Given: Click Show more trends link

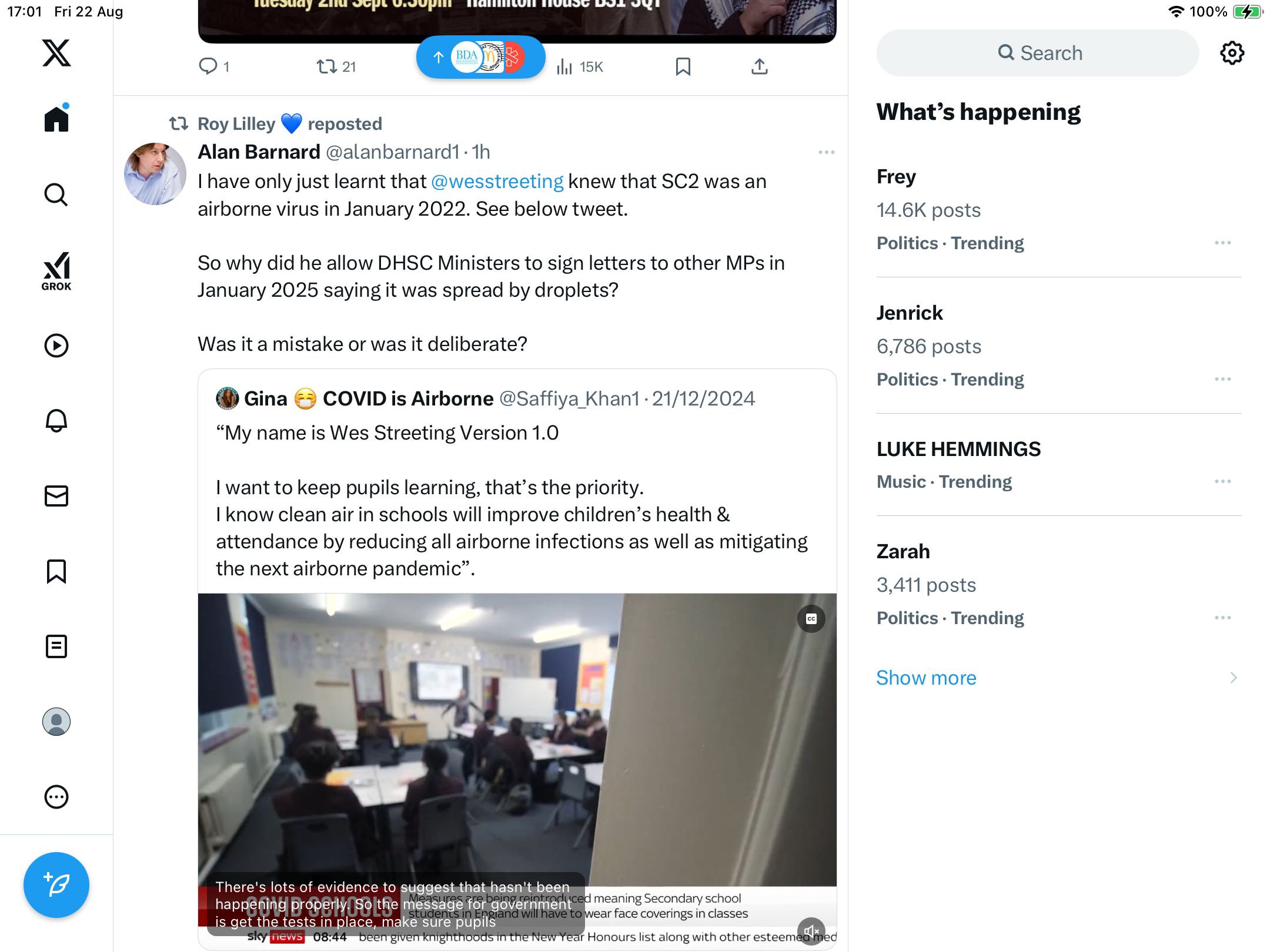Looking at the screenshot, I should [x=926, y=678].
